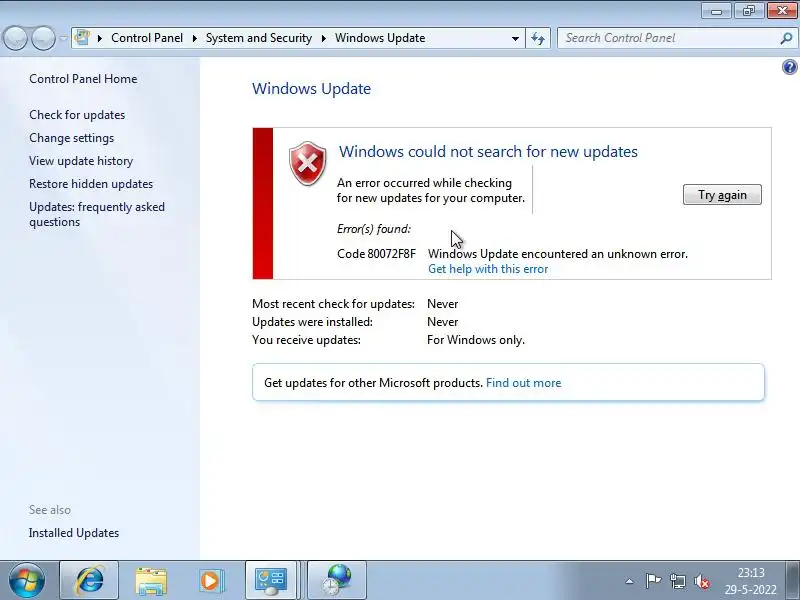Expand the arrow after Control Panel breadcrumb

tap(194, 38)
